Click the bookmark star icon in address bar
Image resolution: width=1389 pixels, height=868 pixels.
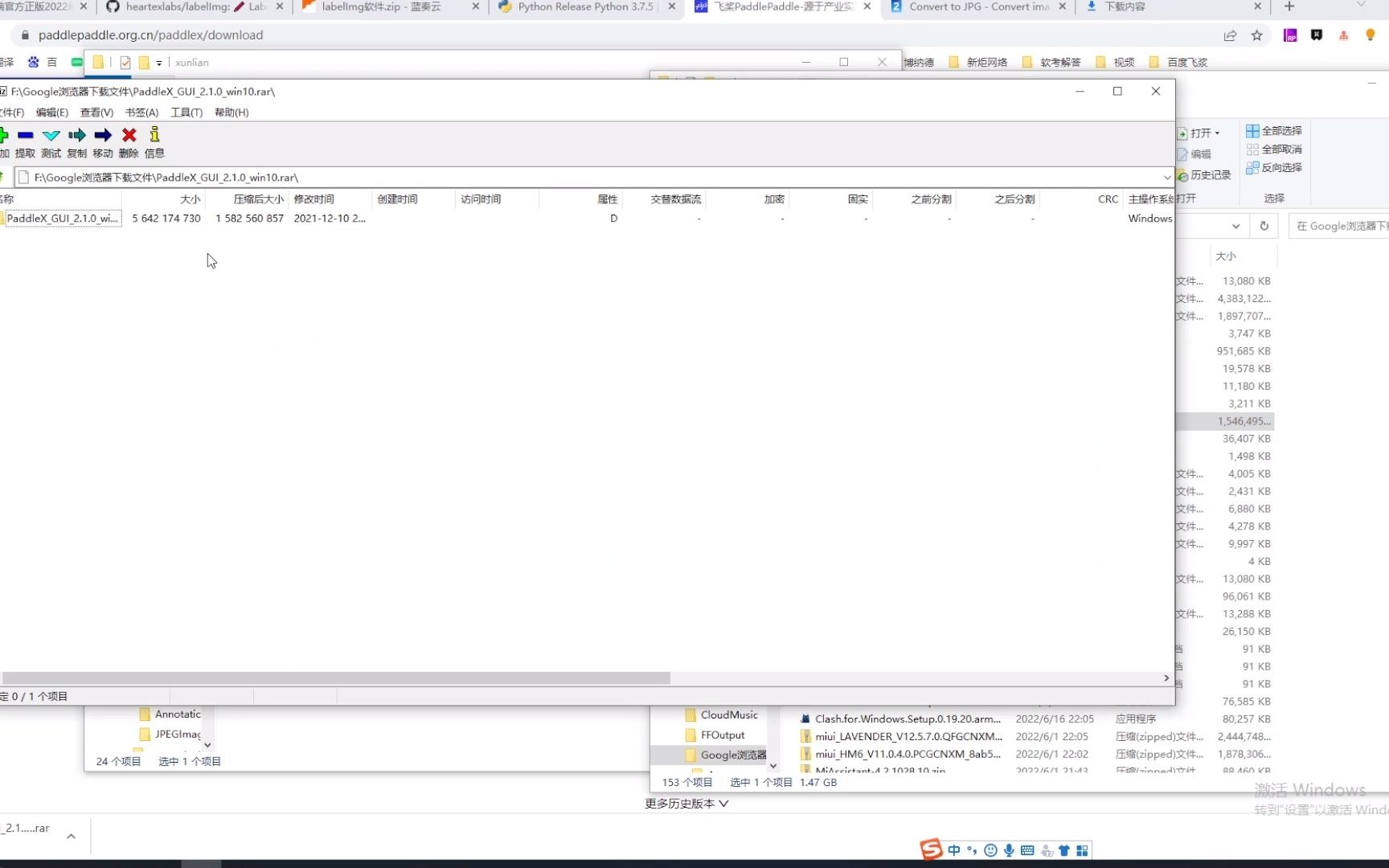(x=1256, y=35)
